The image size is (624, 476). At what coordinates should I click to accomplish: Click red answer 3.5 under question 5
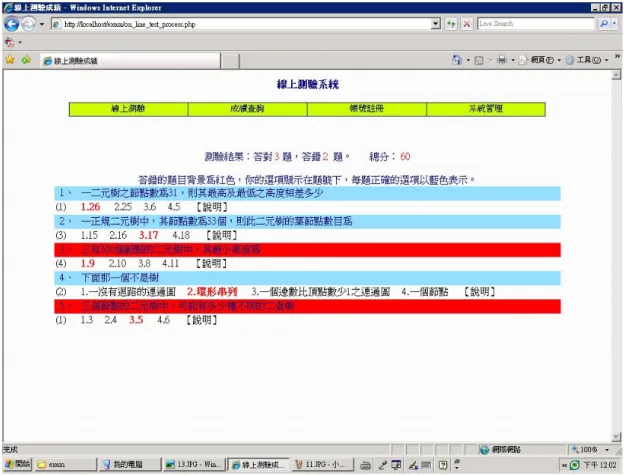(x=136, y=320)
